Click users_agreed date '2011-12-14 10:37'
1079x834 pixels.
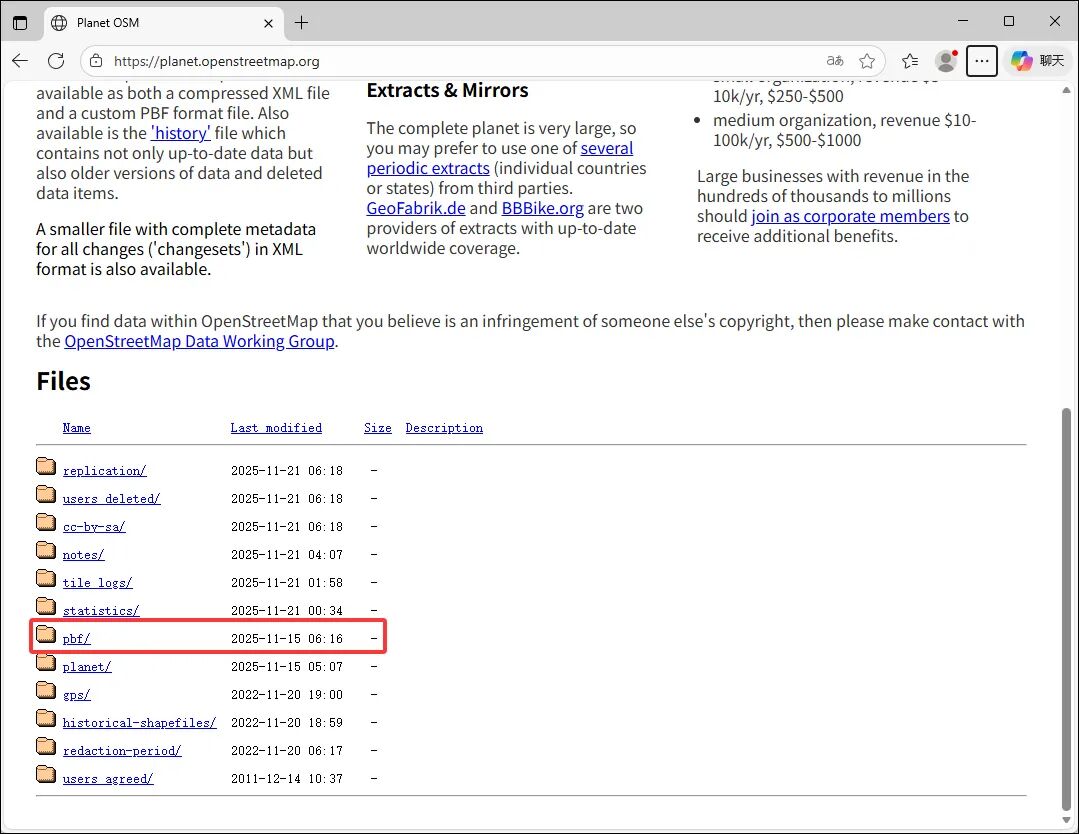pyautogui.click(x=287, y=779)
